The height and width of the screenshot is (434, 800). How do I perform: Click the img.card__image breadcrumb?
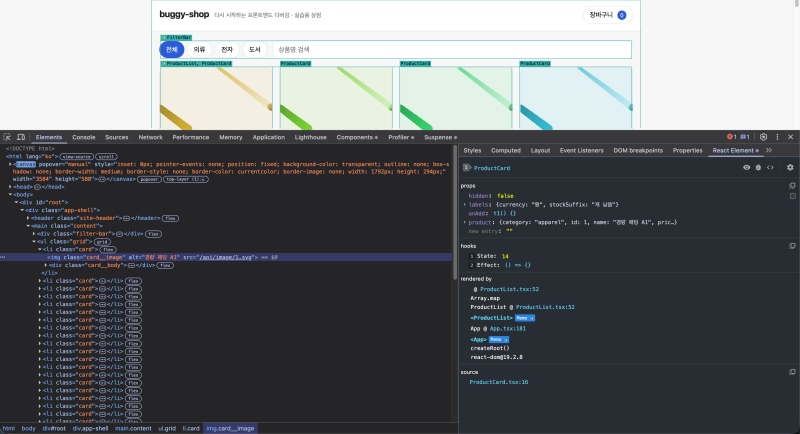click(230, 428)
